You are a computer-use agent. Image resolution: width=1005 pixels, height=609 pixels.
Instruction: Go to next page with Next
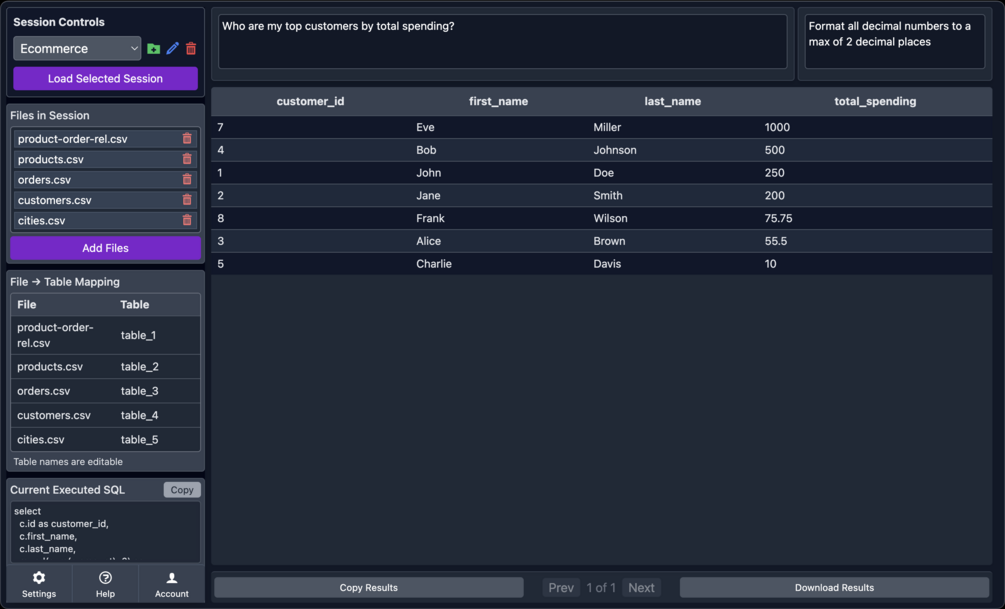(x=641, y=588)
